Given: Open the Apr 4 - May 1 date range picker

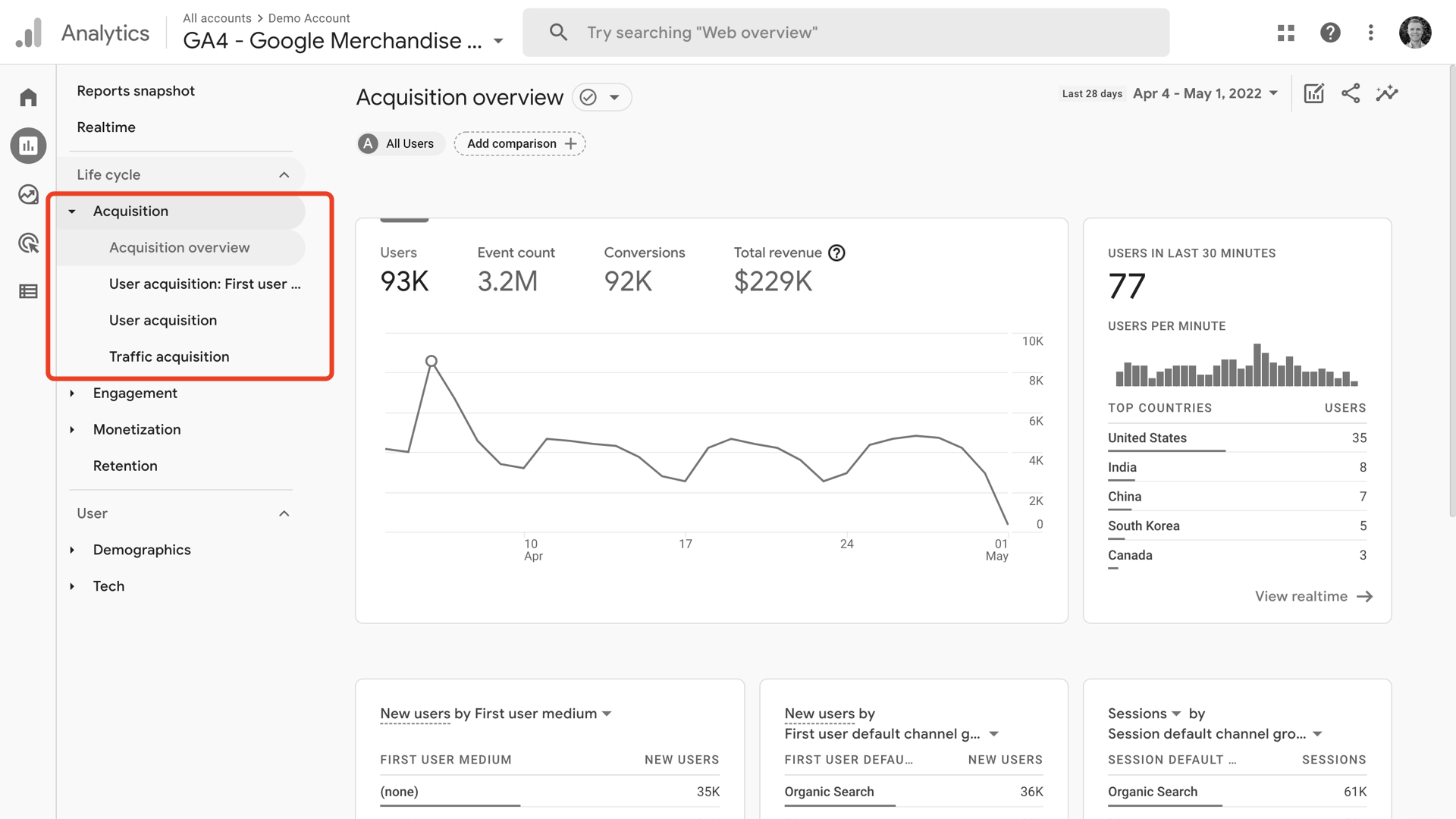Looking at the screenshot, I should (x=1204, y=93).
